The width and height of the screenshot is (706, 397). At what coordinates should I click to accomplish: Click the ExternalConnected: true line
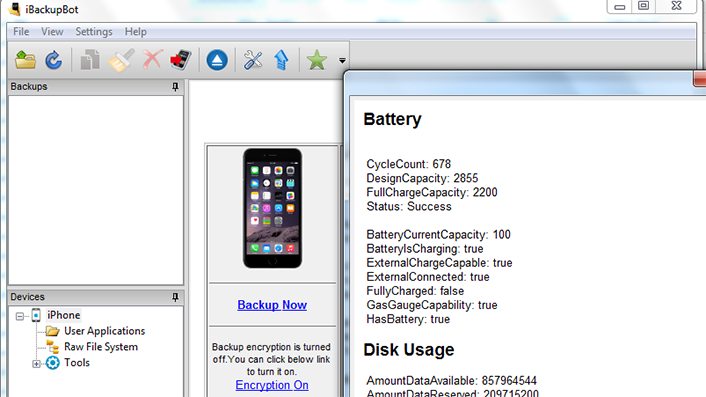coord(428,277)
